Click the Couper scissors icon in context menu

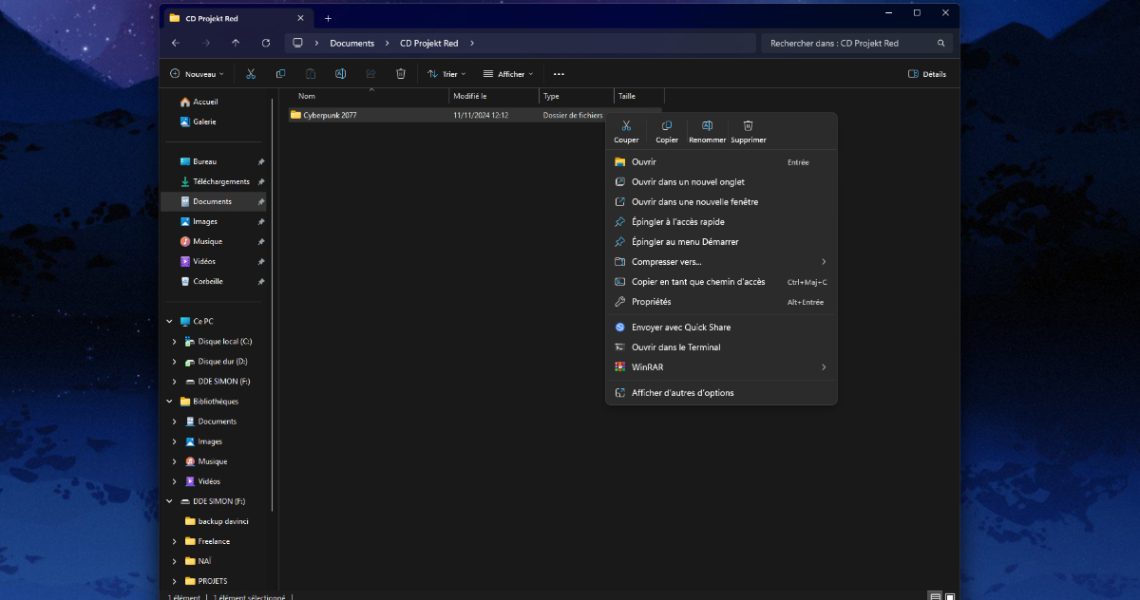tap(626, 127)
